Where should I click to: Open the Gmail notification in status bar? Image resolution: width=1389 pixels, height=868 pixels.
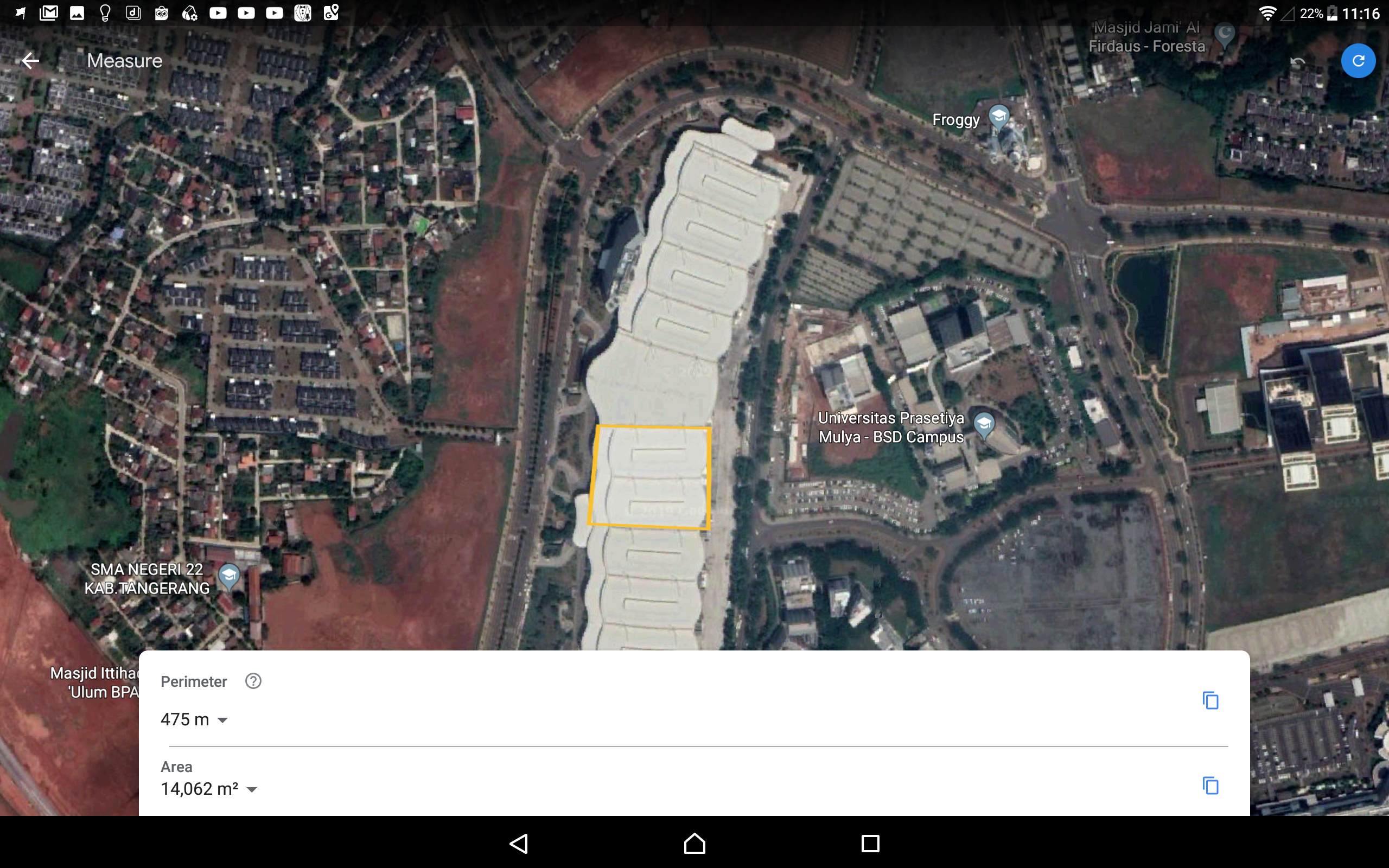[x=49, y=12]
